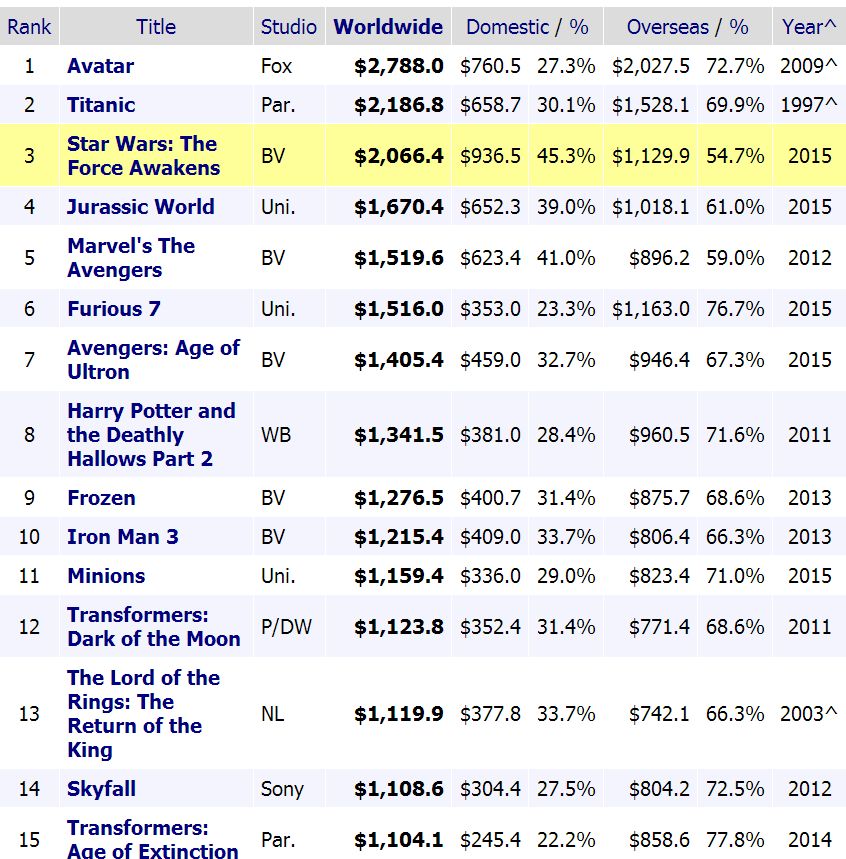
Task: Open the Minions movie link
Action: pyautogui.click(x=106, y=576)
